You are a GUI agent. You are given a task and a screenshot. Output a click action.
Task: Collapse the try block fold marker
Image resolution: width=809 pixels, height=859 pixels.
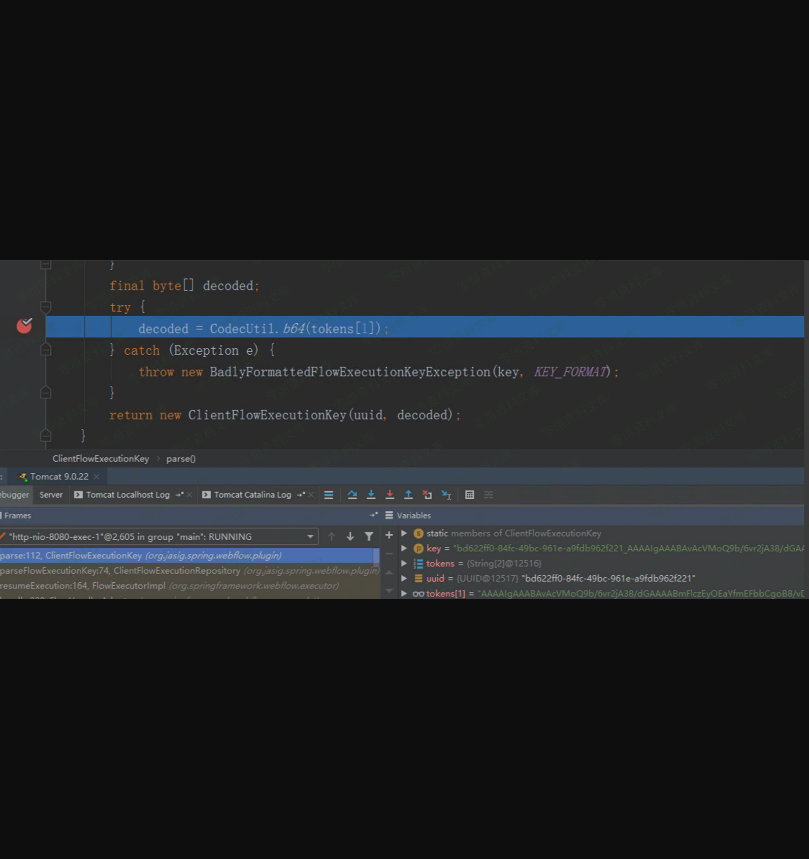click(x=45, y=307)
